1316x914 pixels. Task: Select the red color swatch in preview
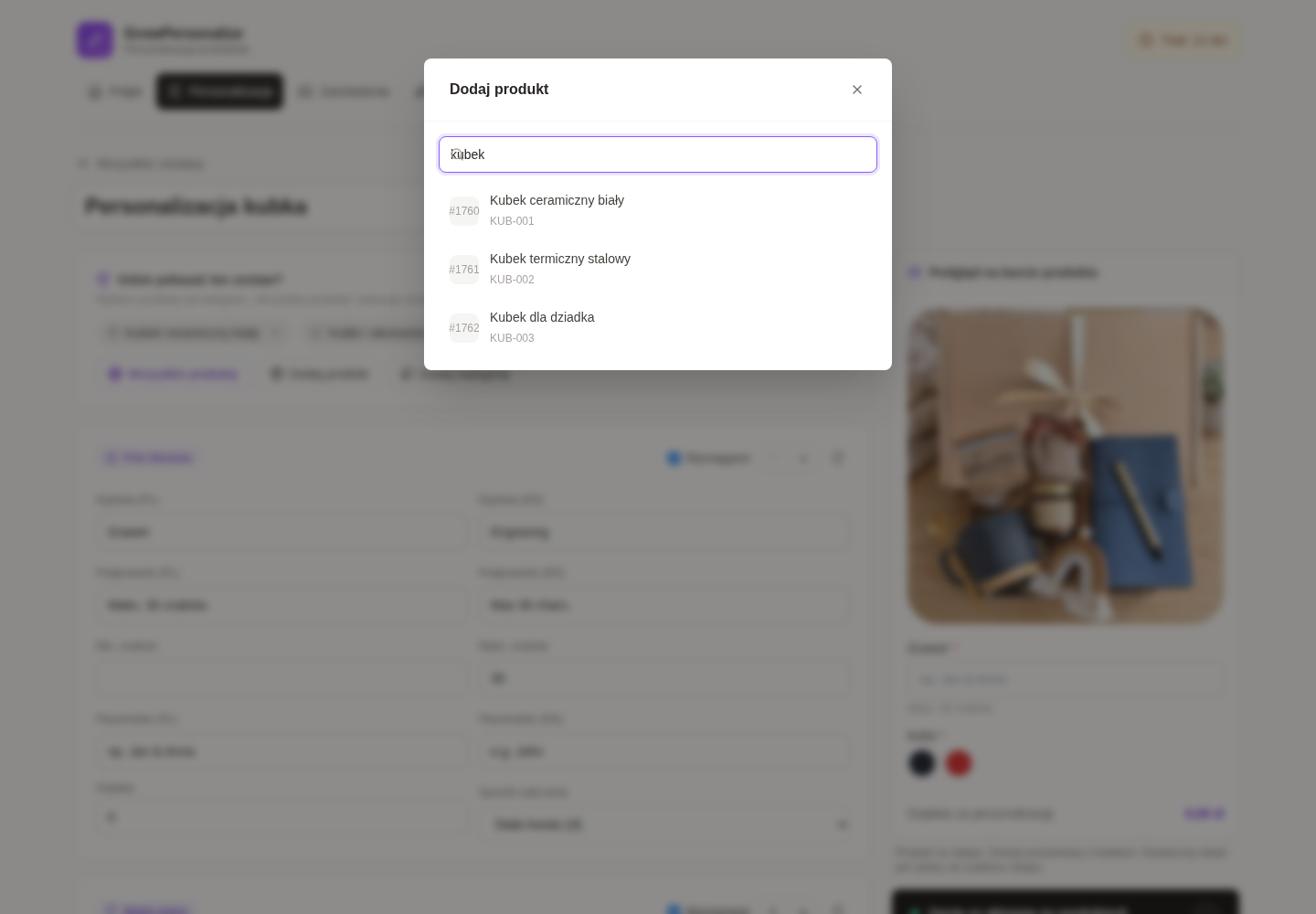click(958, 763)
